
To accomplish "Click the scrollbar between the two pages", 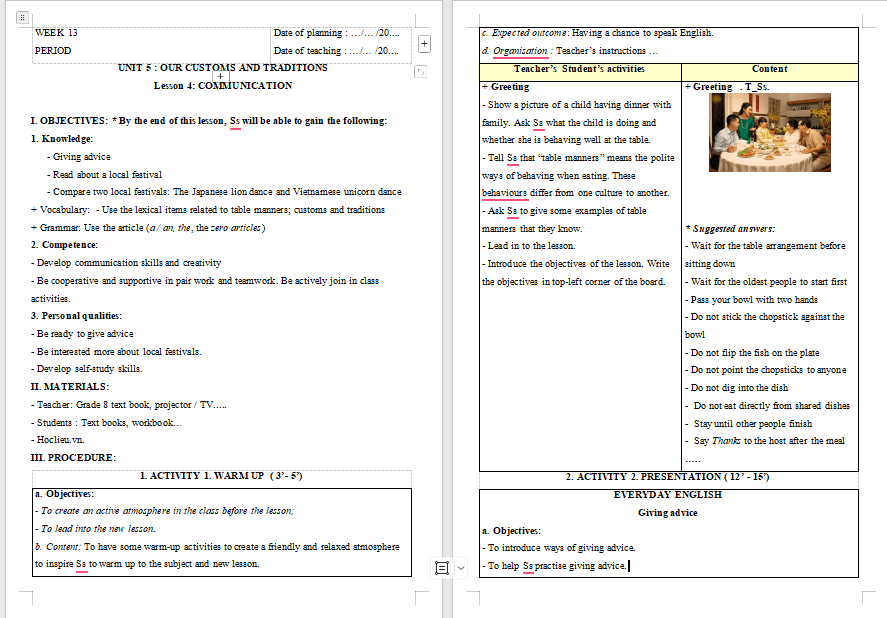I will tap(445, 300).
